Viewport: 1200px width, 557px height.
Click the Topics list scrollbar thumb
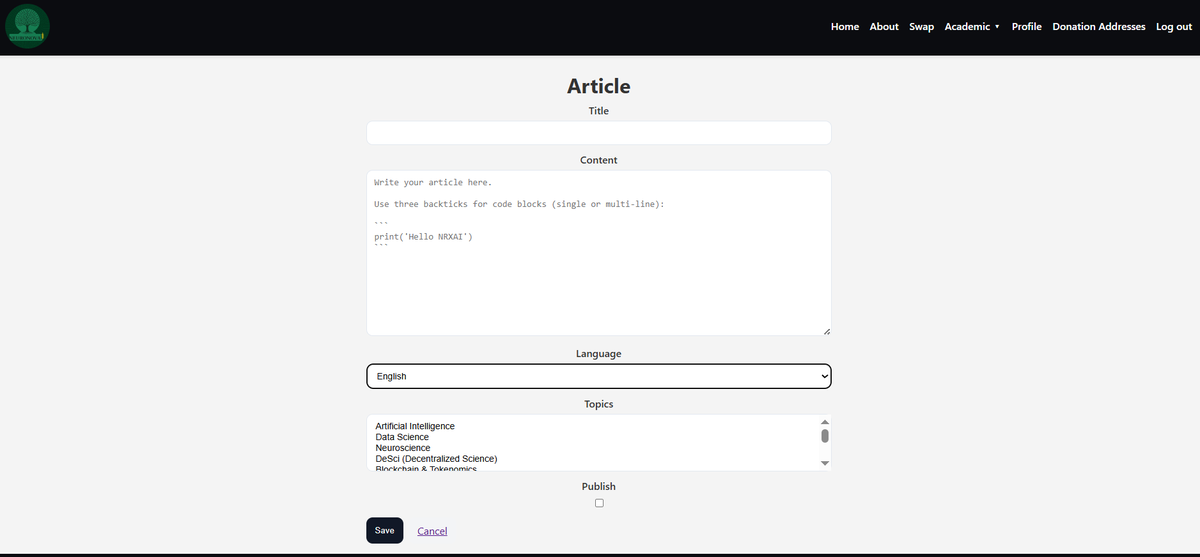[825, 436]
